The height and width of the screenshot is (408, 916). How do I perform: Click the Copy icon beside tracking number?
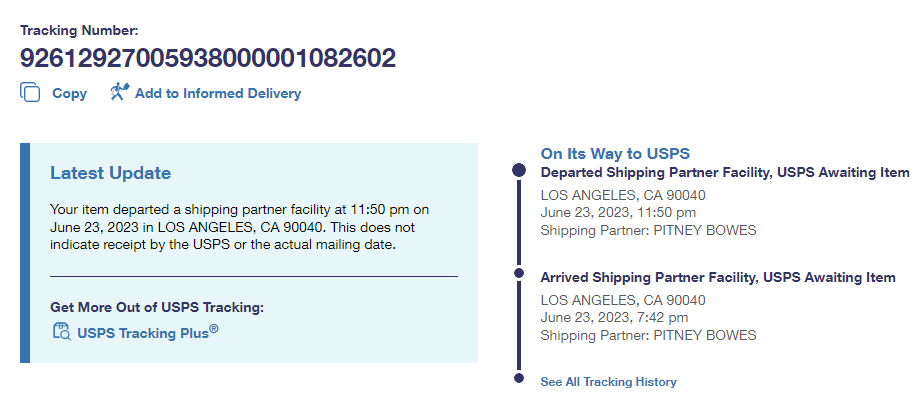click(29, 93)
